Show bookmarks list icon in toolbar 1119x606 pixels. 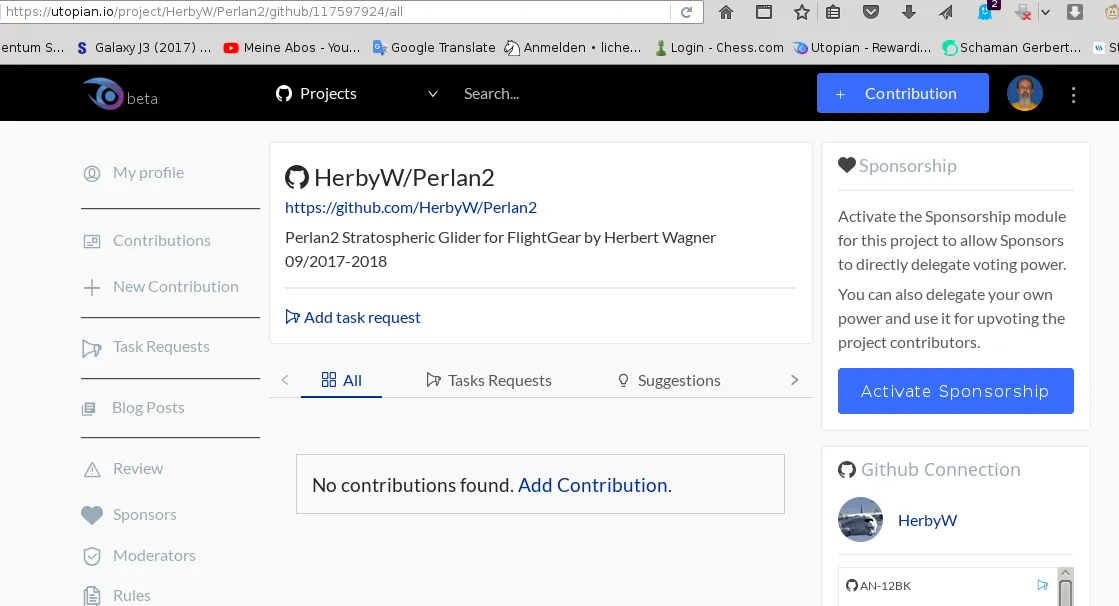tap(833, 12)
